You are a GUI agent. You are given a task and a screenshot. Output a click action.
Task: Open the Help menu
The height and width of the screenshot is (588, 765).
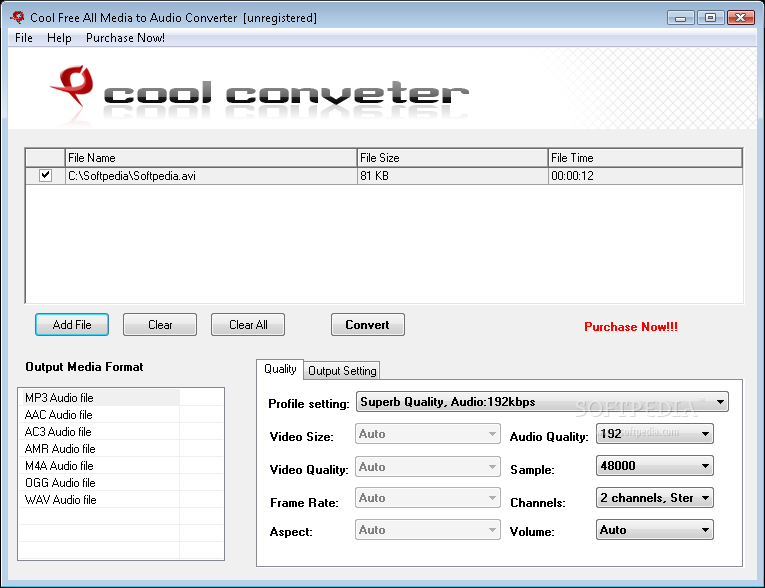(59, 38)
